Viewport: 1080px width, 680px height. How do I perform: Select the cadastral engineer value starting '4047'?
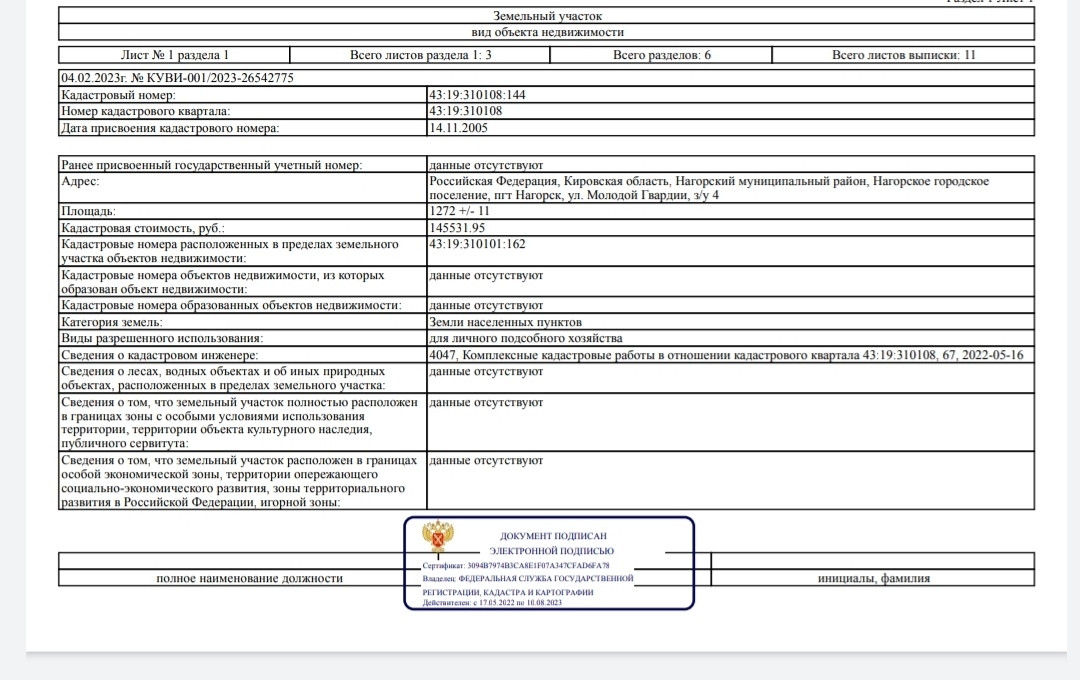tap(726, 356)
